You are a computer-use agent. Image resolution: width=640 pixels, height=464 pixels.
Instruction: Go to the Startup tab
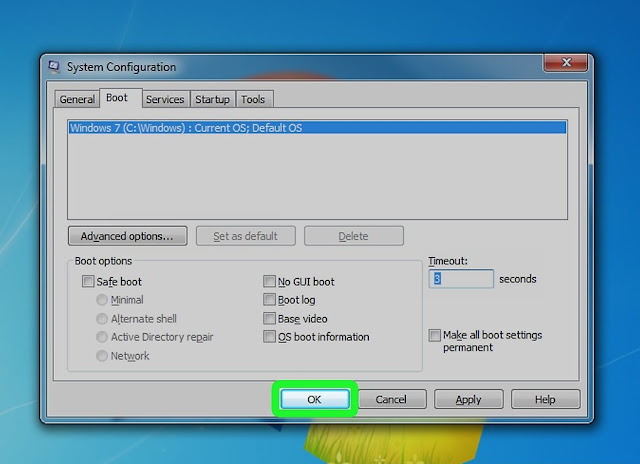212,99
